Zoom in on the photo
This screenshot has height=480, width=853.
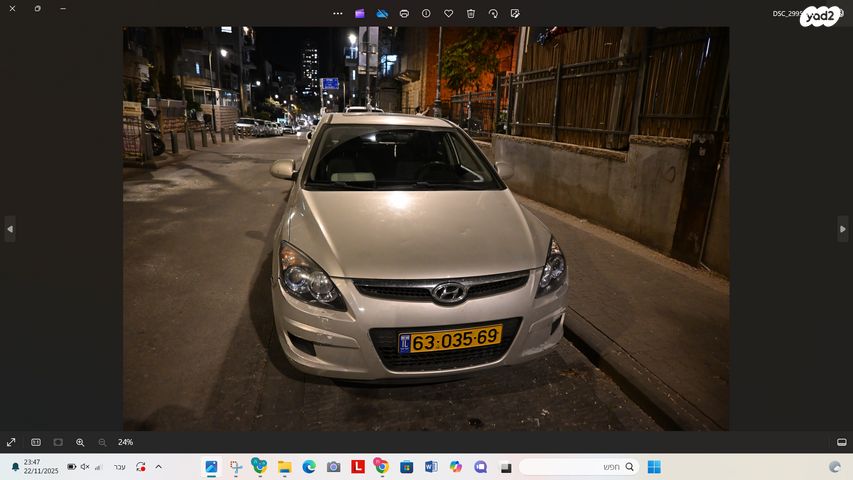tap(80, 442)
